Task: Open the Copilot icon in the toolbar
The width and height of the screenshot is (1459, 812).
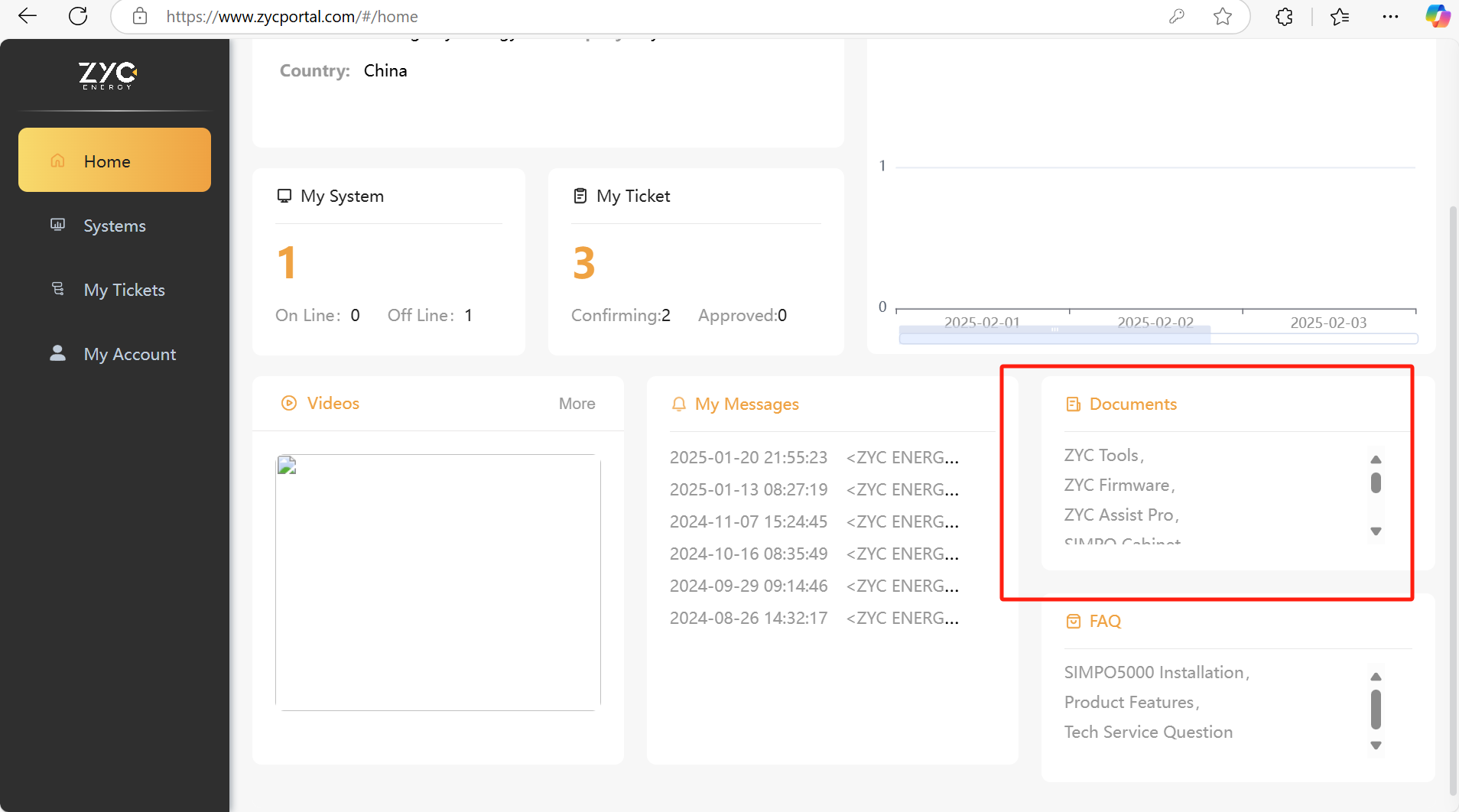Action: [x=1437, y=16]
